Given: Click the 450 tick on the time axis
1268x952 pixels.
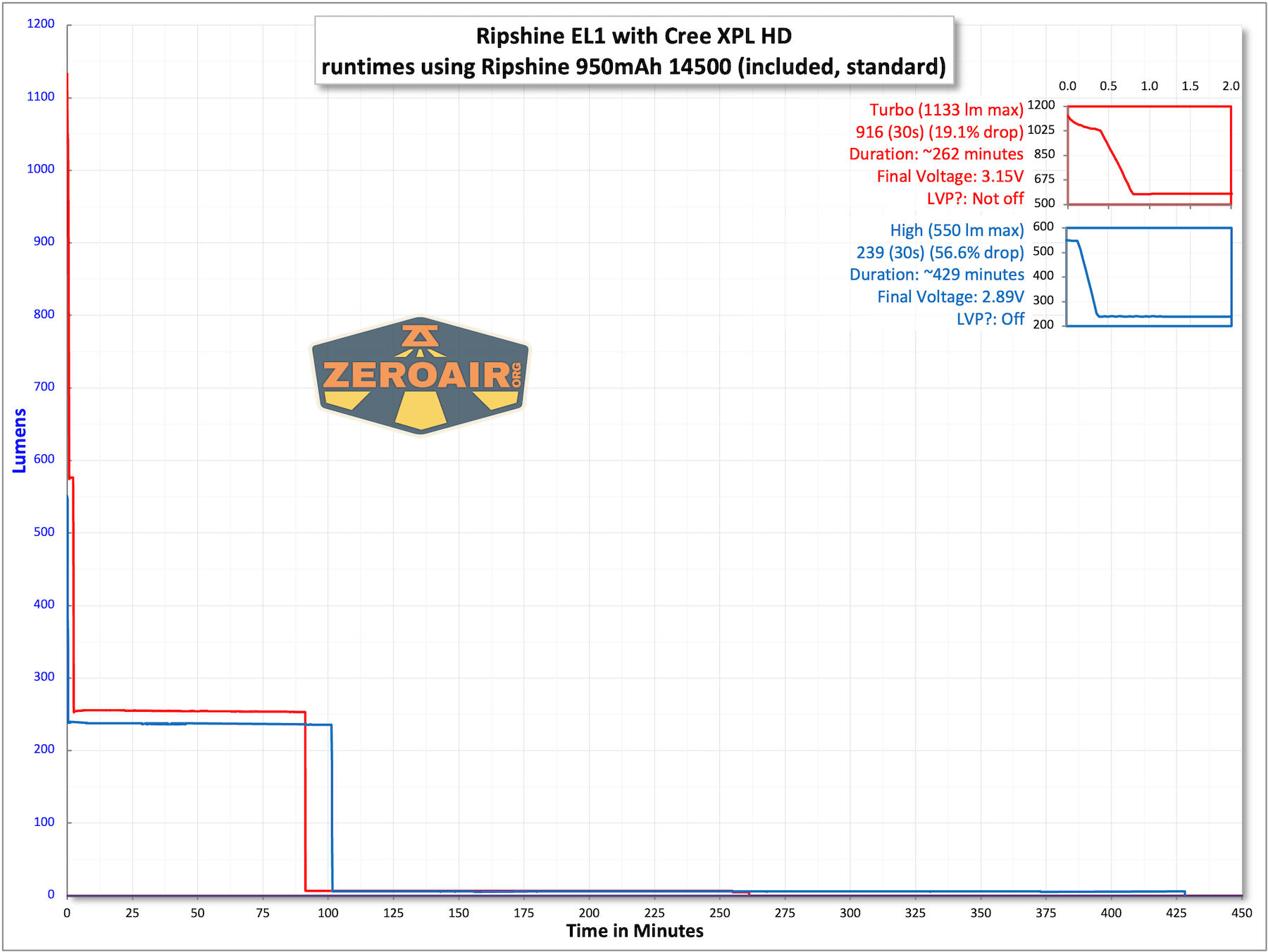Looking at the screenshot, I should click(x=1241, y=913).
